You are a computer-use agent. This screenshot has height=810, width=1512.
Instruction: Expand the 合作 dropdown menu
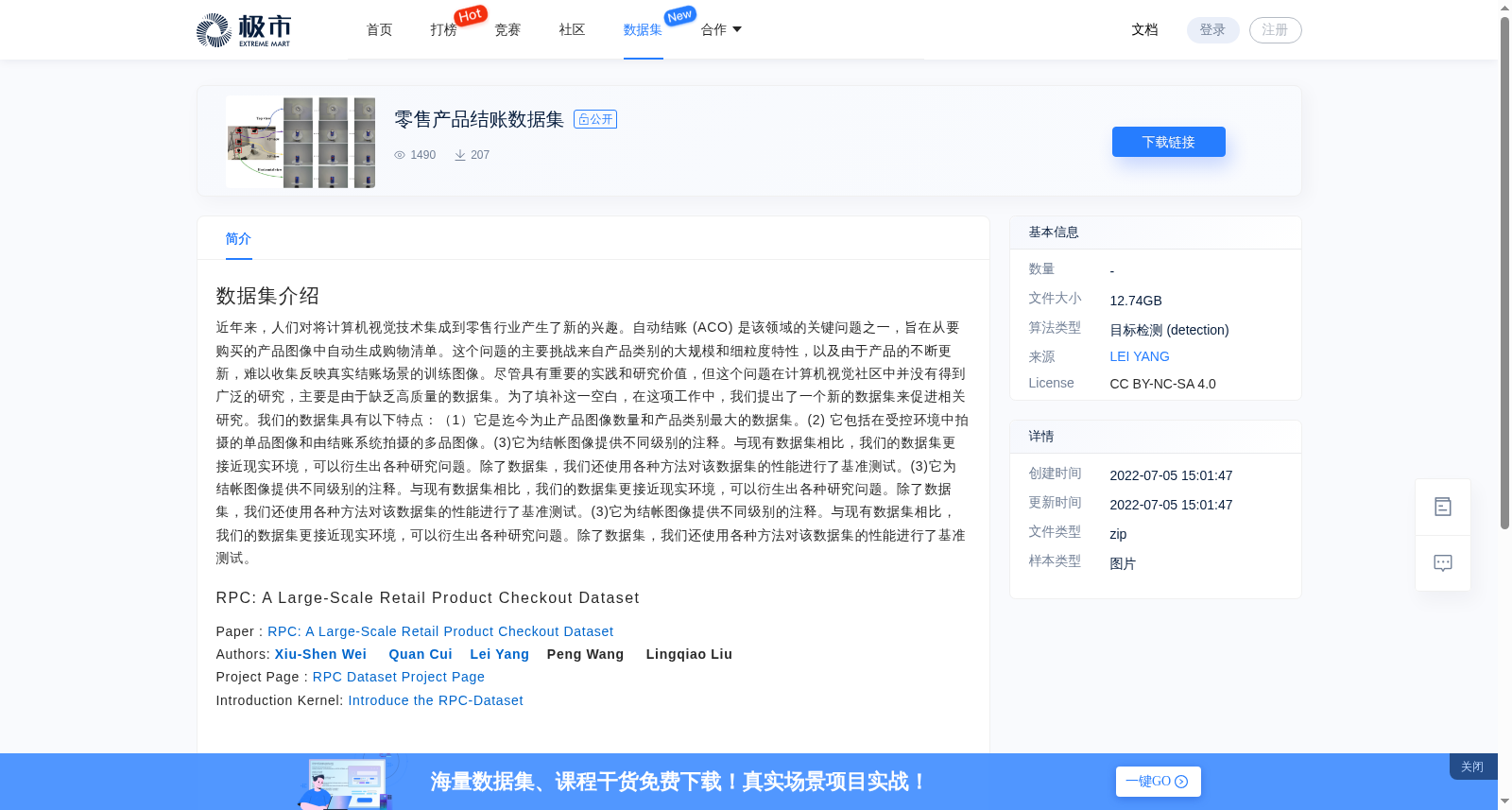pos(721,30)
